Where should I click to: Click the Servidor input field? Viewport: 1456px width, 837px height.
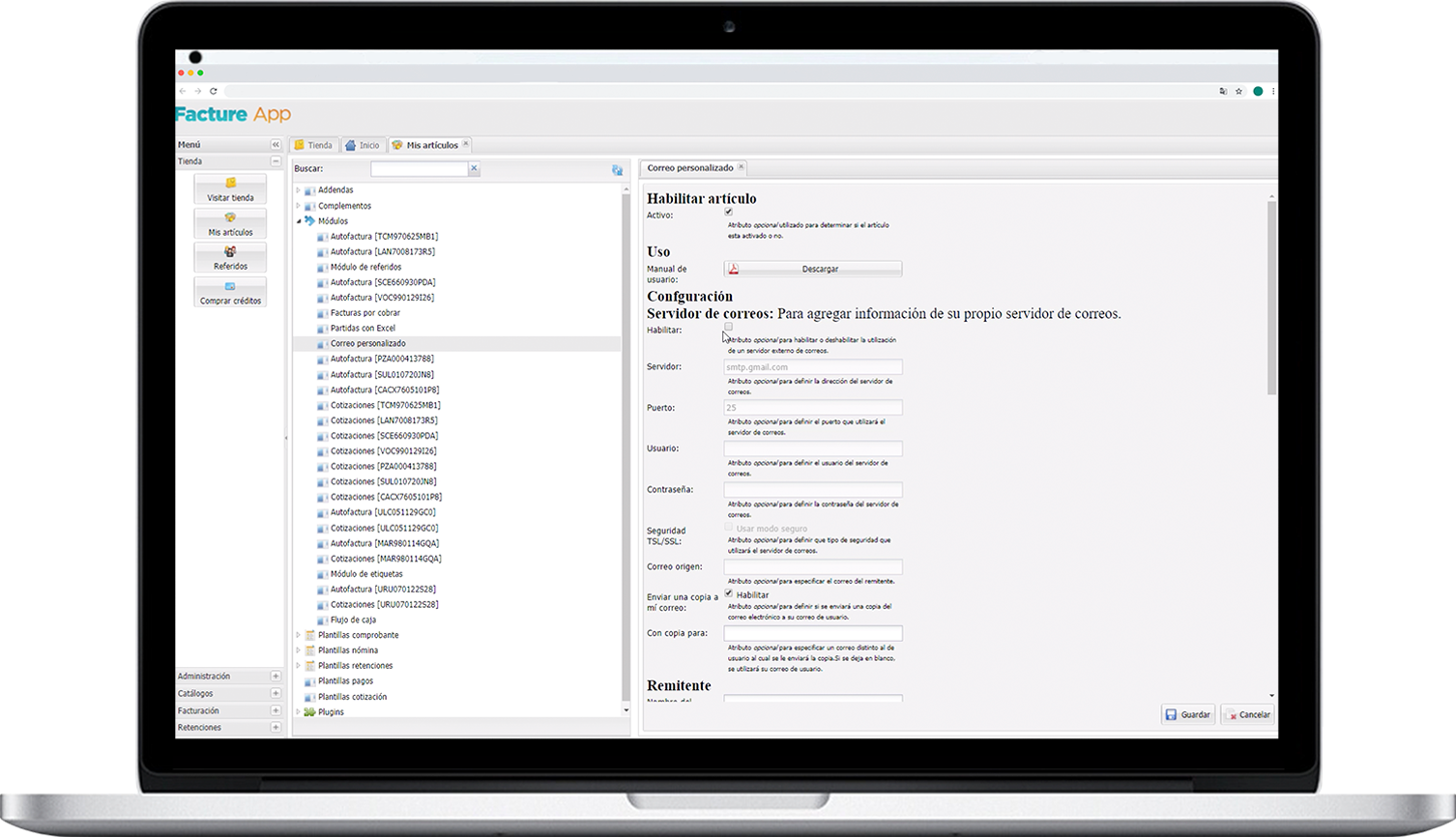[x=813, y=367]
